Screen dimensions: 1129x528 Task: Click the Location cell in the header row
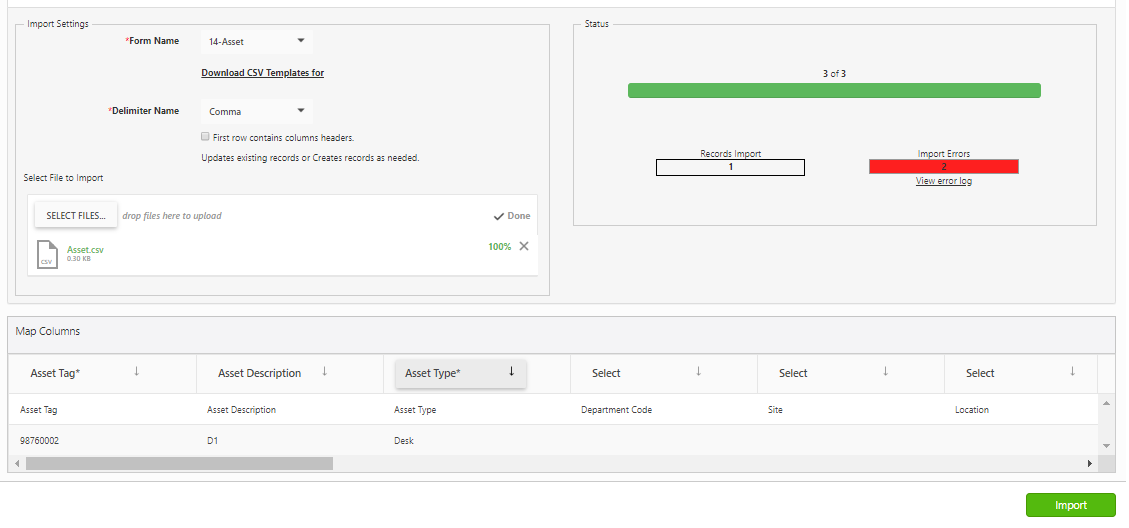[1020, 409]
